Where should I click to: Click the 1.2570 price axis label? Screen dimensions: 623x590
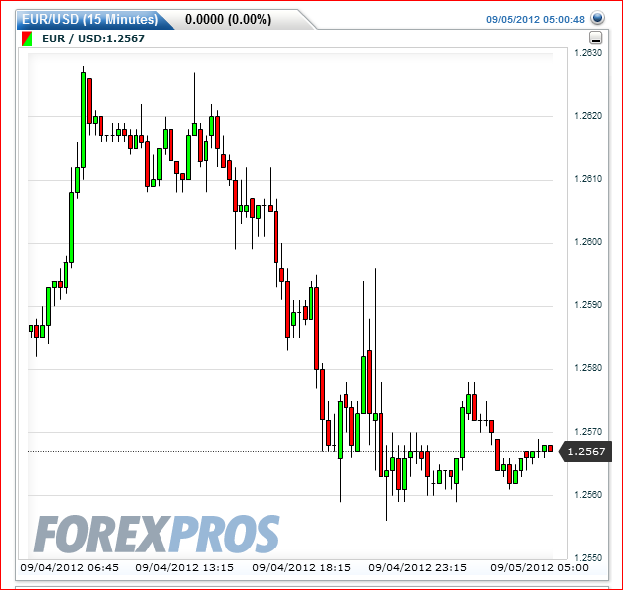point(588,431)
